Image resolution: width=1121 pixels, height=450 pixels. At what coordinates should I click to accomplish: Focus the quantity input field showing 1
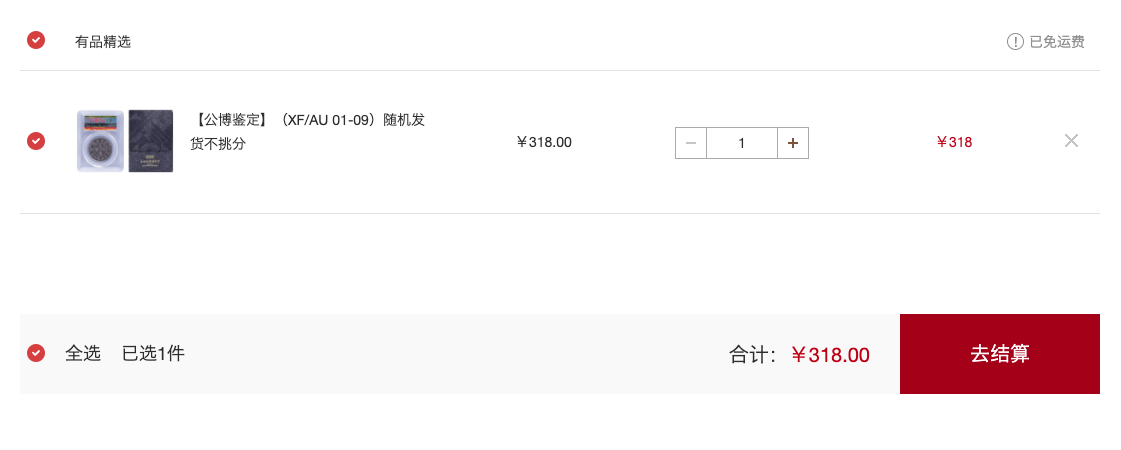click(742, 143)
